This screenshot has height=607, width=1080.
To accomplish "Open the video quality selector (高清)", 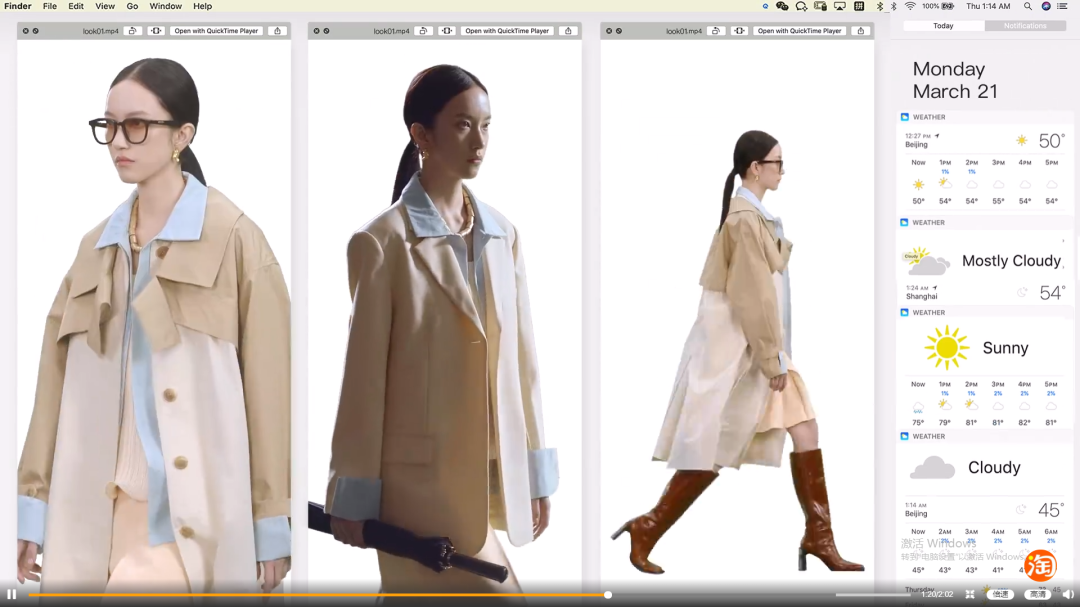I will (x=1038, y=594).
